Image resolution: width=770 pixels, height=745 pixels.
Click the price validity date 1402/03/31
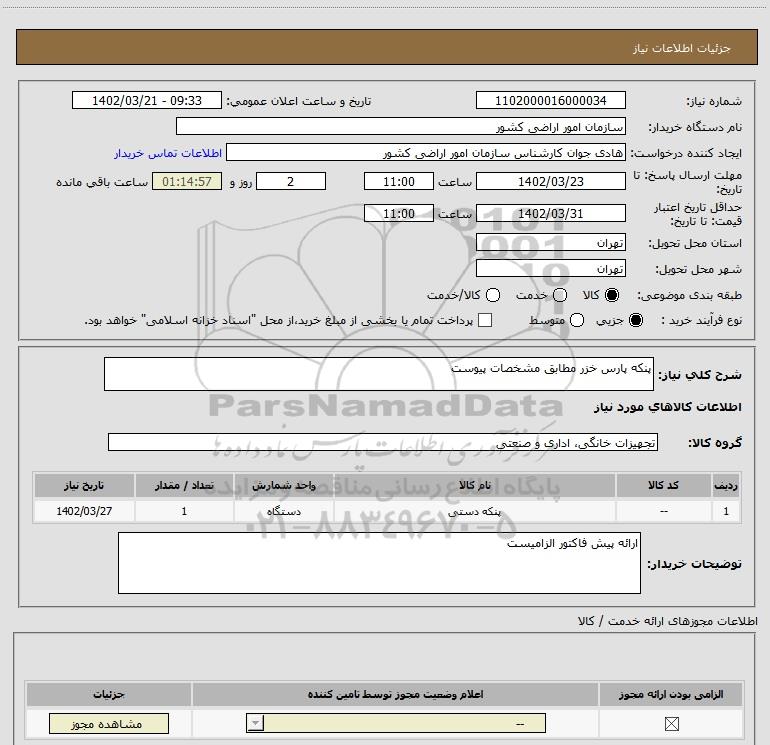[x=550, y=213]
